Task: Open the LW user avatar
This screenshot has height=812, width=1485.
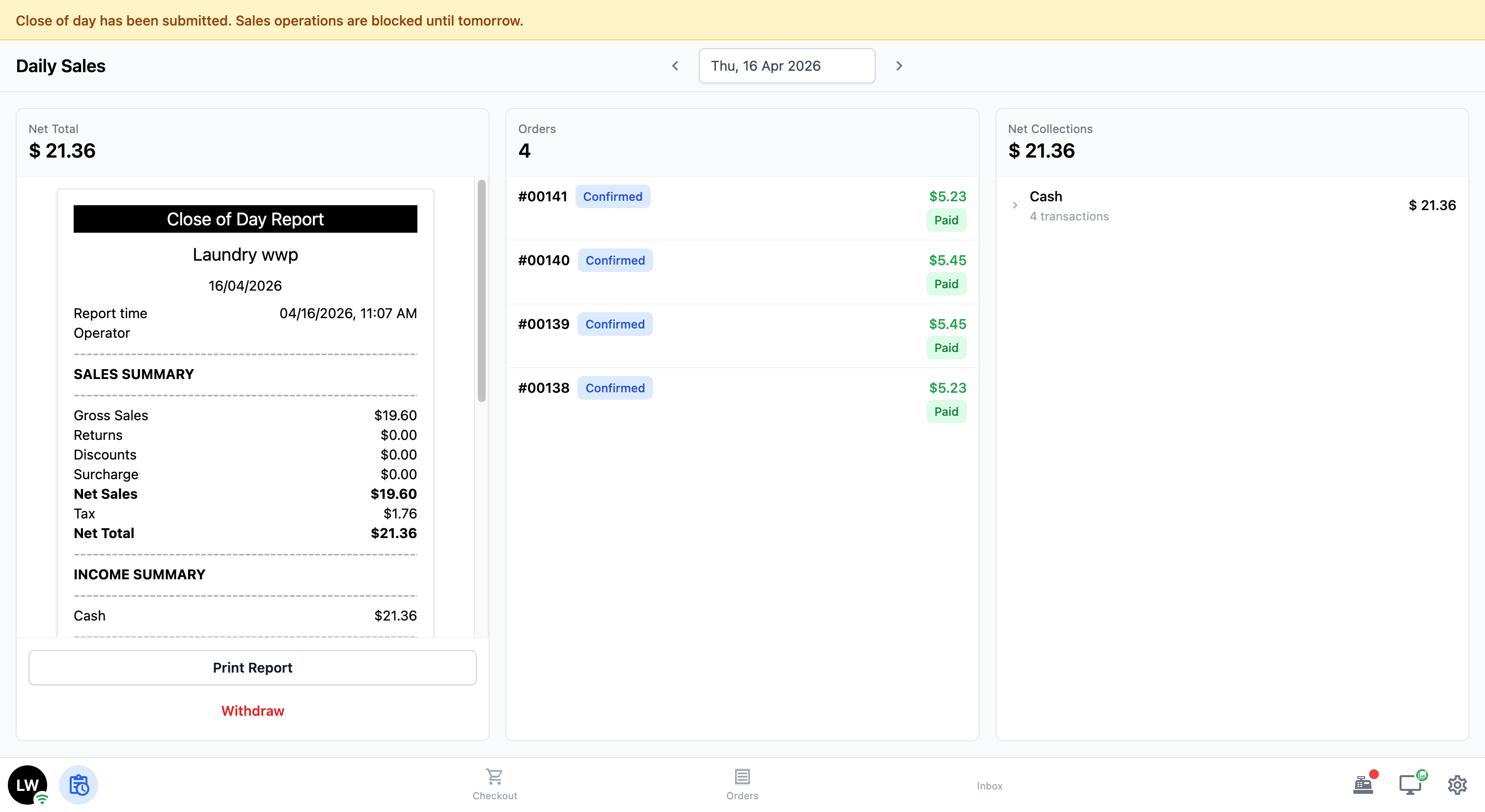Action: 27,785
